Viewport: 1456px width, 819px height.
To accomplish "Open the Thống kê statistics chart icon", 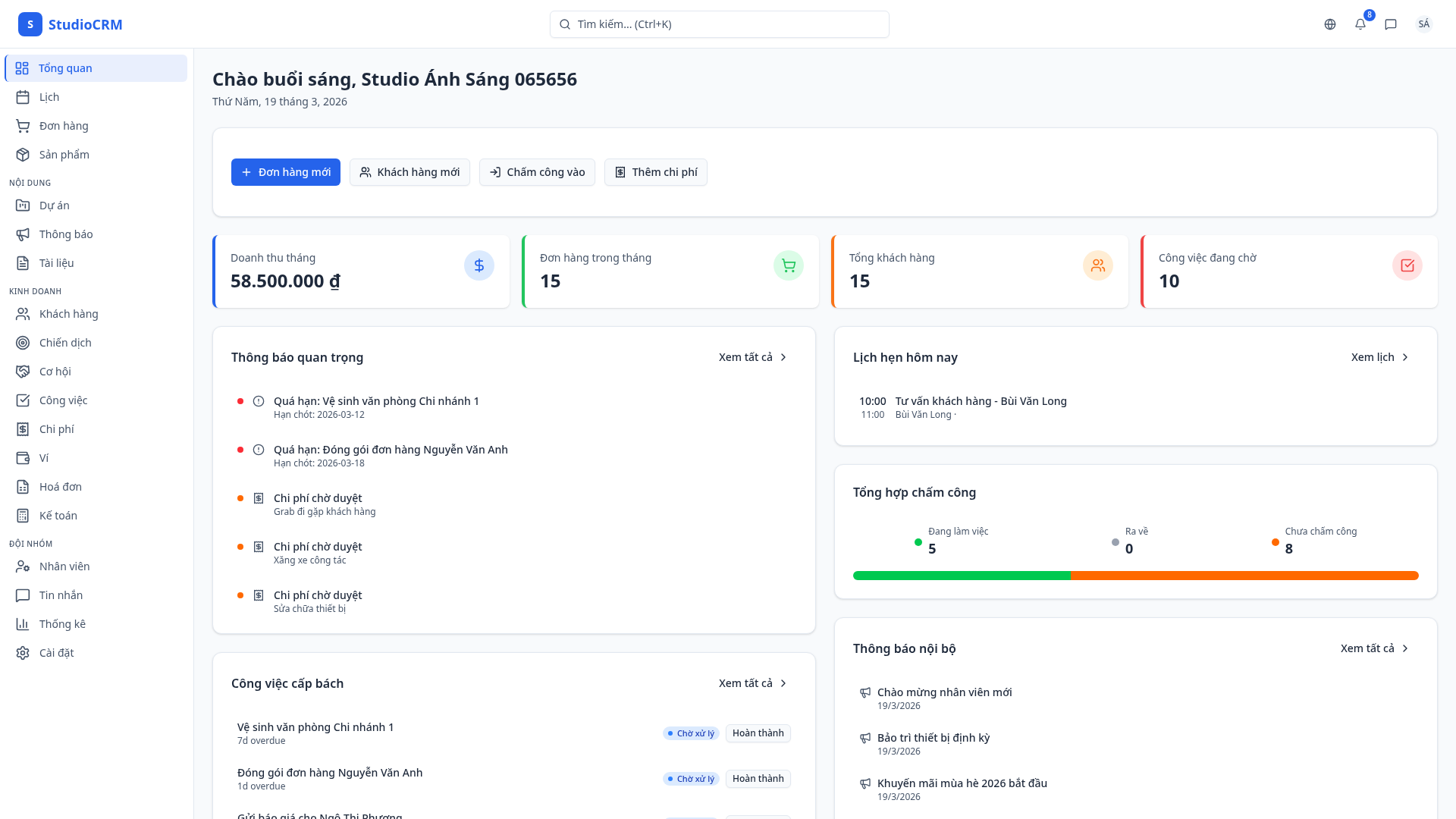I will click(x=23, y=623).
